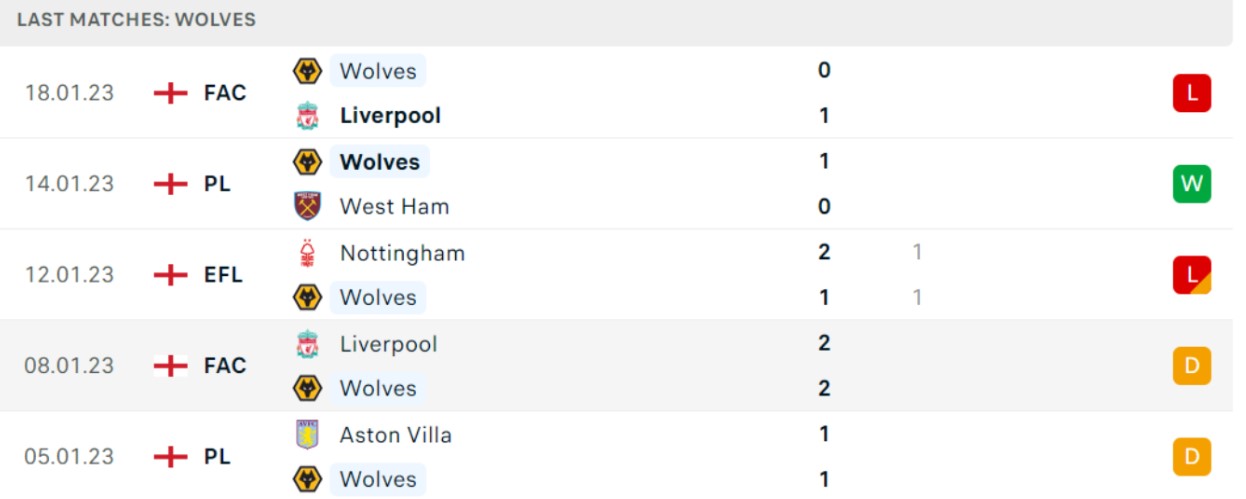The image size is (1246, 499).
Task: Open the West Ham team link
Action: (394, 207)
